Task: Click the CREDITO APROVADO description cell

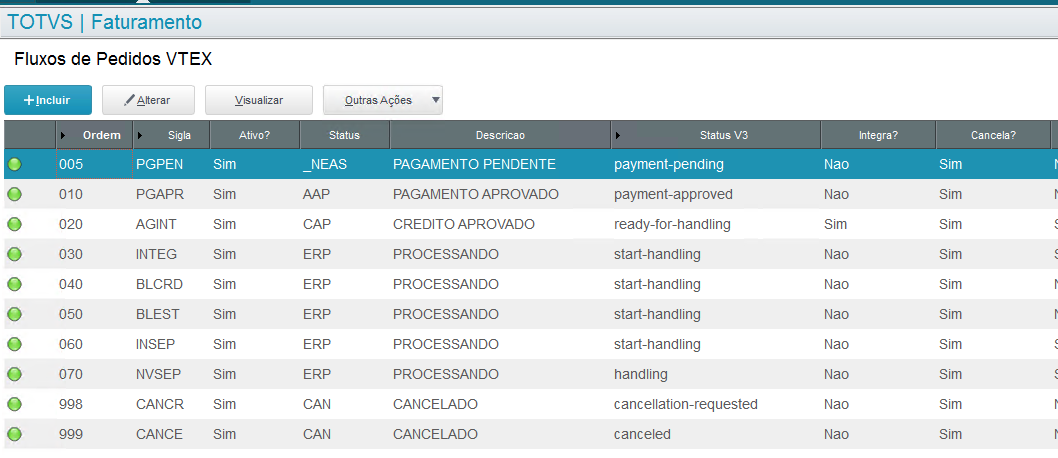Action: [x=500, y=224]
